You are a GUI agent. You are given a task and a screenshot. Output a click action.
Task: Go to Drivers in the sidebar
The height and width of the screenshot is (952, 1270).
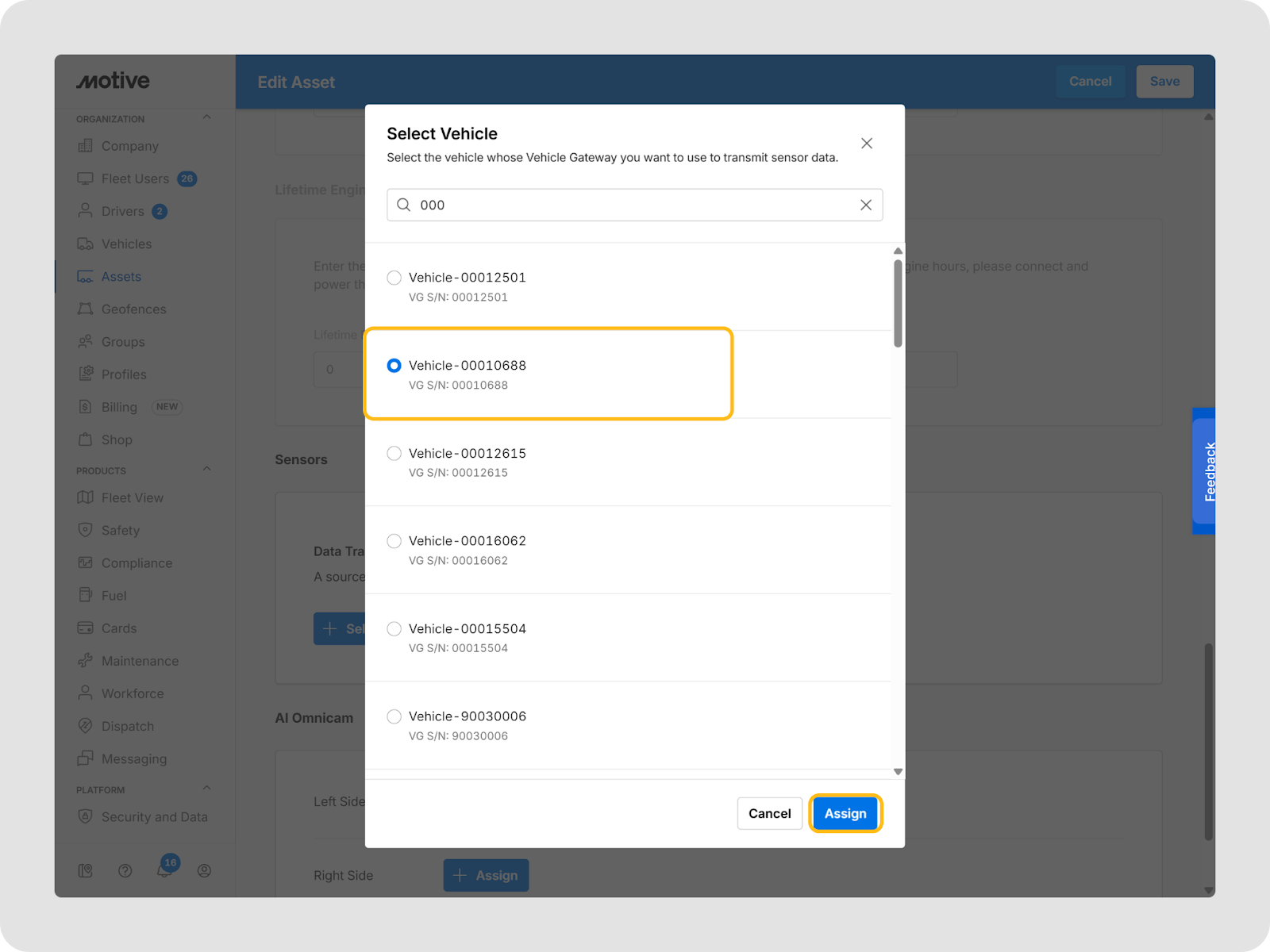(x=122, y=211)
